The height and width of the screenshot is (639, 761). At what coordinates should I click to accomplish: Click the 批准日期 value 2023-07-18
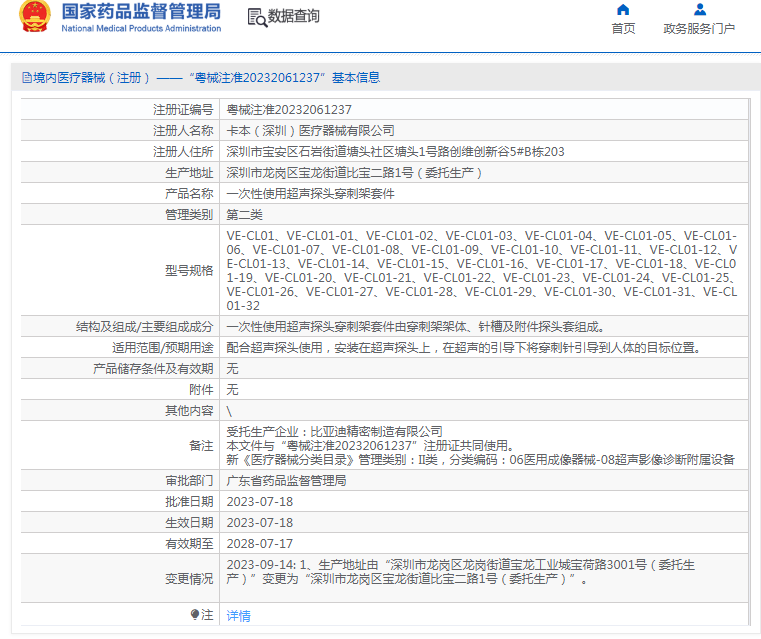pyautogui.click(x=260, y=502)
